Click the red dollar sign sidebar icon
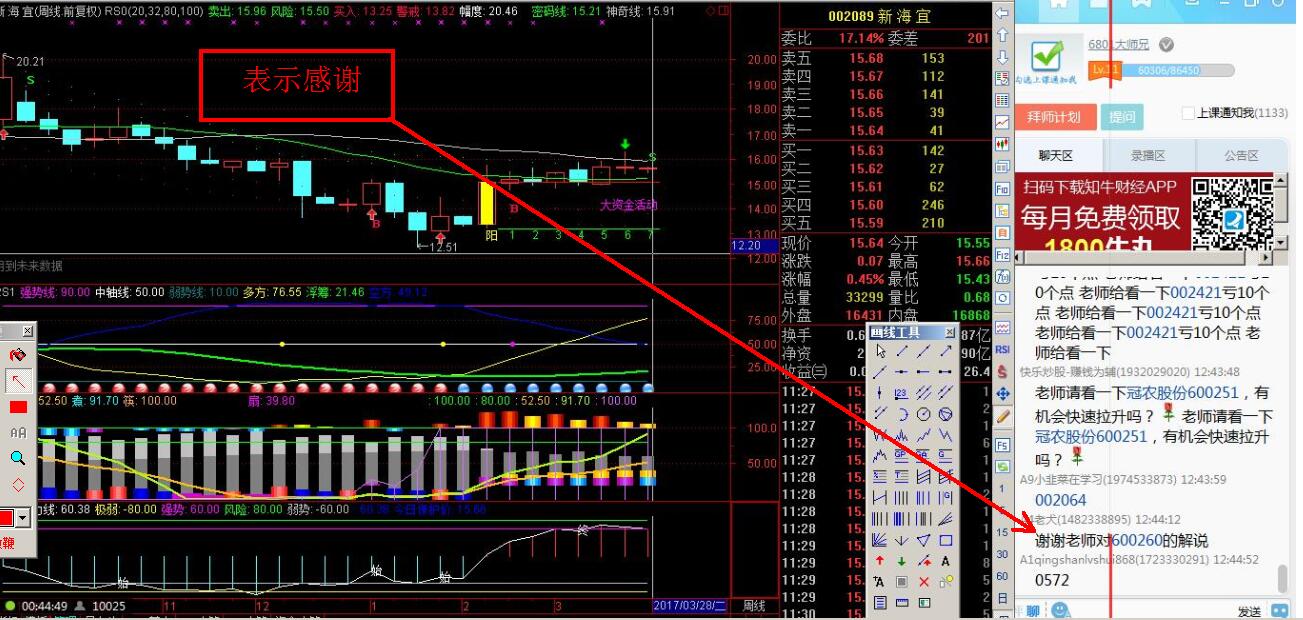 pos(1002,371)
